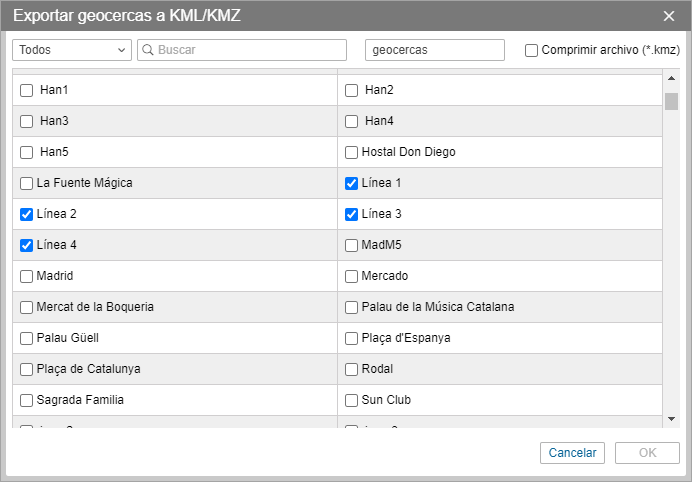This screenshot has height=482, width=692.
Task: Select the Mercat de la Boqueria checkbox
Action: tap(27, 307)
